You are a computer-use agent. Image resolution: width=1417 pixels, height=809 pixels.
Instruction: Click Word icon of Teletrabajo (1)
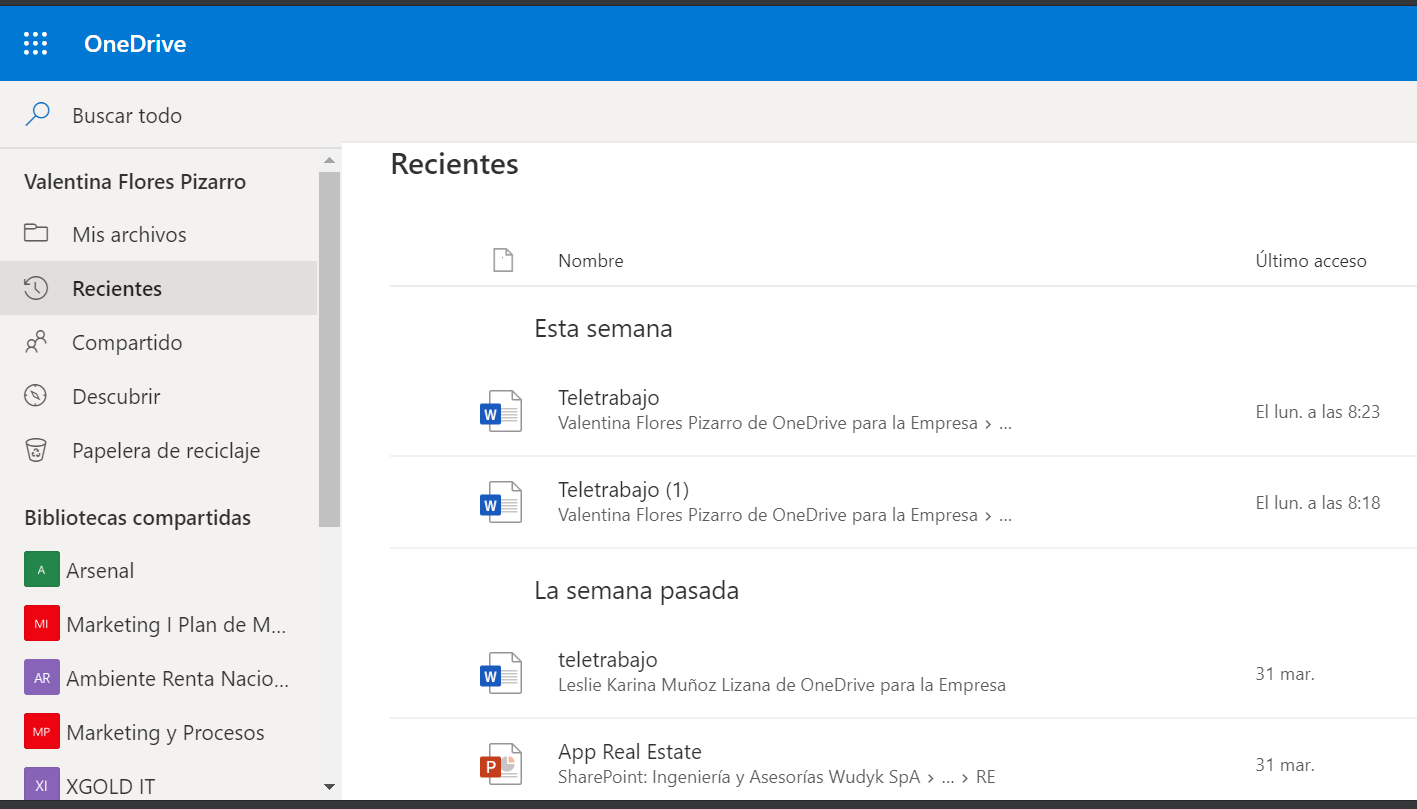click(501, 503)
